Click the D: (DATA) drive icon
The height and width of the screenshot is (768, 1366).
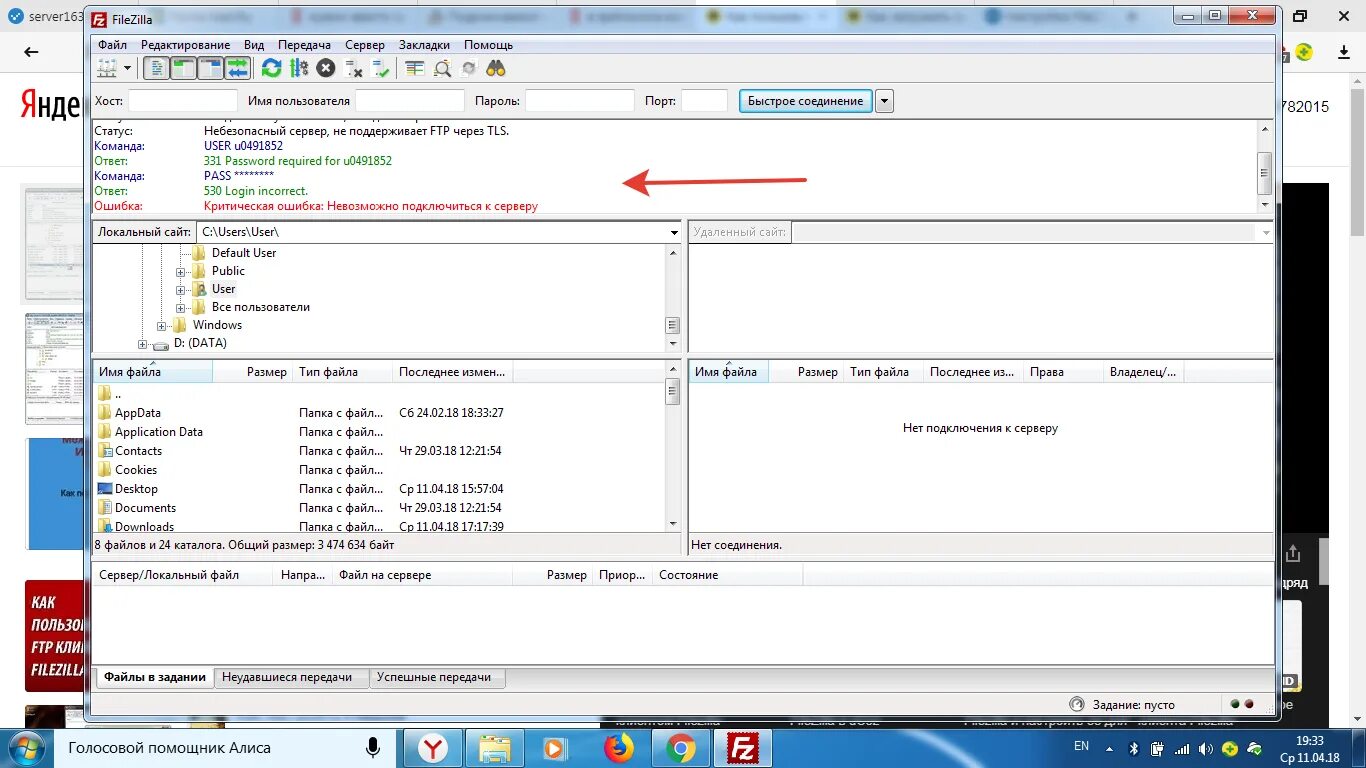pos(161,344)
